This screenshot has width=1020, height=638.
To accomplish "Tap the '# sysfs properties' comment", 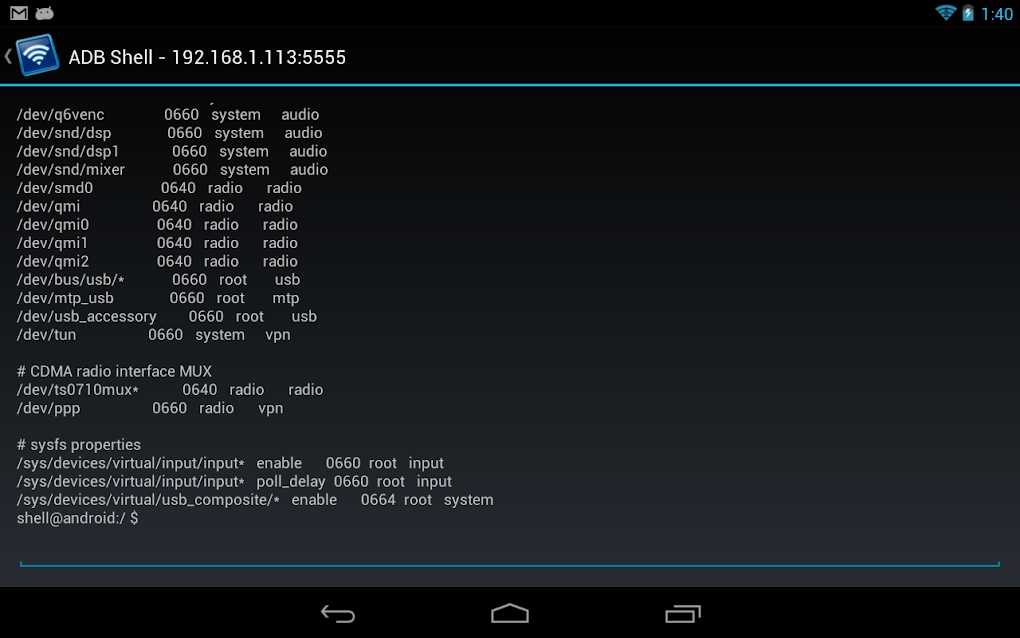I will coord(79,445).
